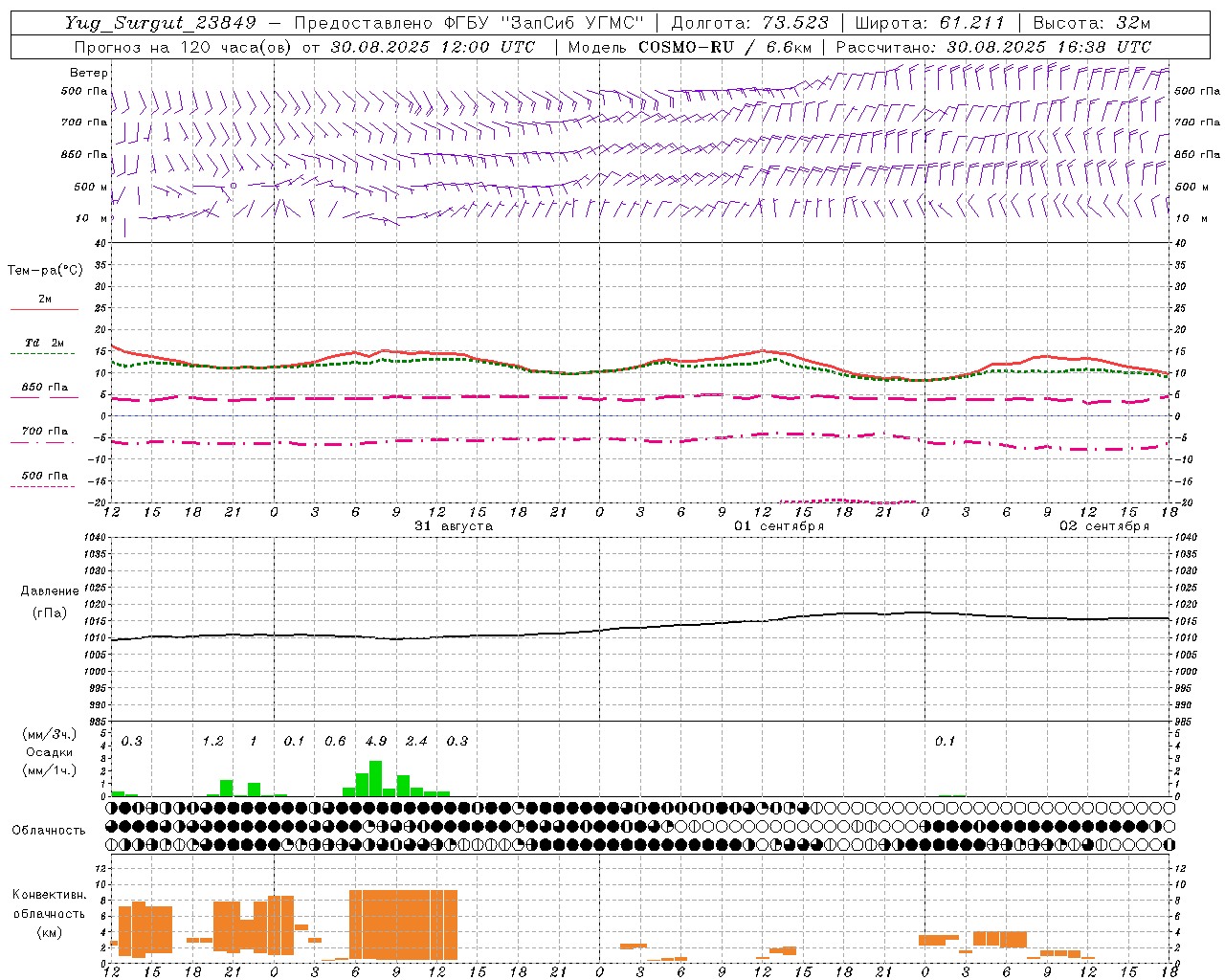Viewport: 1225px width, 980px height.
Task: Click the latitude value Широта: 61.211
Action: click(929, 23)
